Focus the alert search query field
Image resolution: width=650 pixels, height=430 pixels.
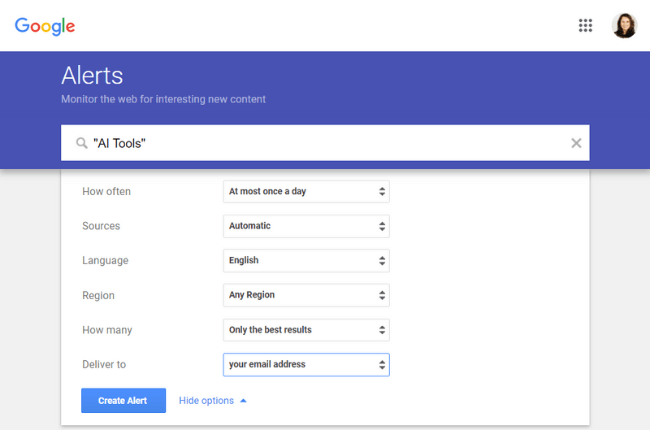(x=320, y=143)
